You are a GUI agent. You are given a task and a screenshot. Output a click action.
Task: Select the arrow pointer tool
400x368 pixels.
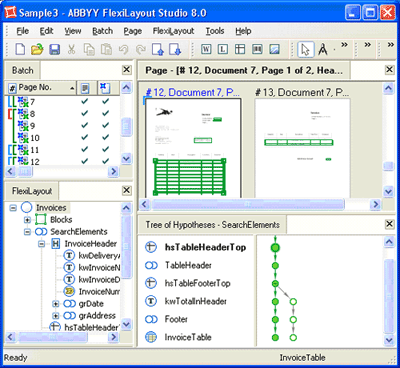click(x=305, y=49)
